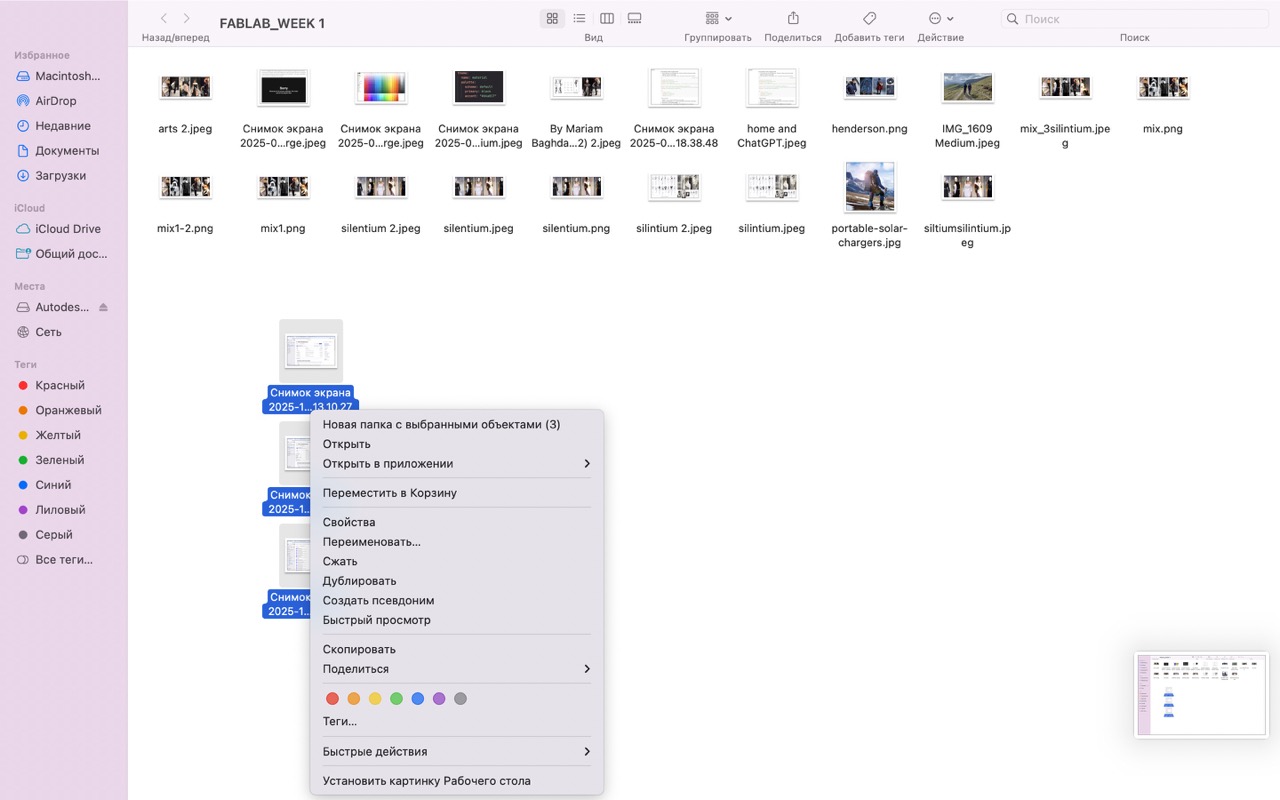Open AirDrop in the sidebar

(56, 101)
